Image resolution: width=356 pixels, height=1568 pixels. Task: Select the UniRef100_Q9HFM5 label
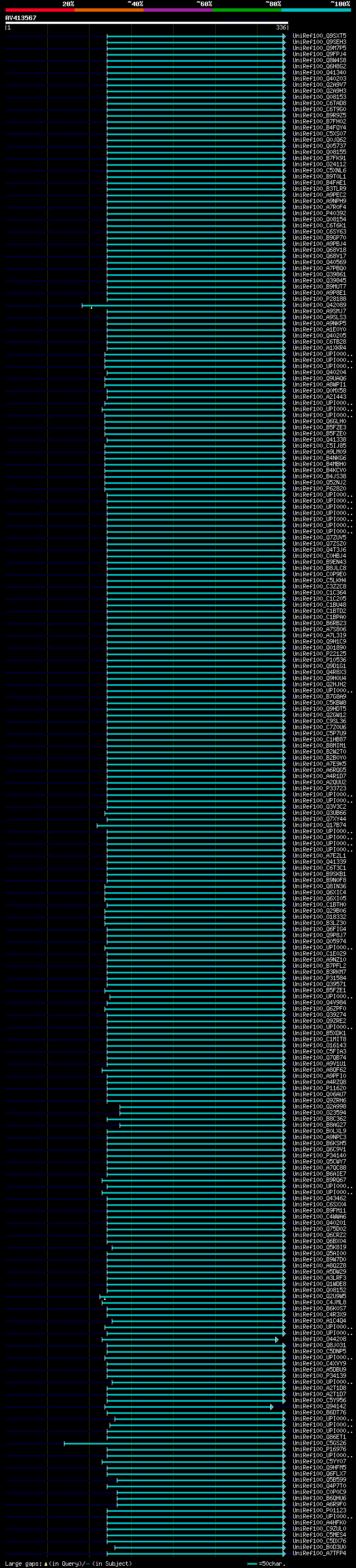pyautogui.click(x=319, y=1467)
